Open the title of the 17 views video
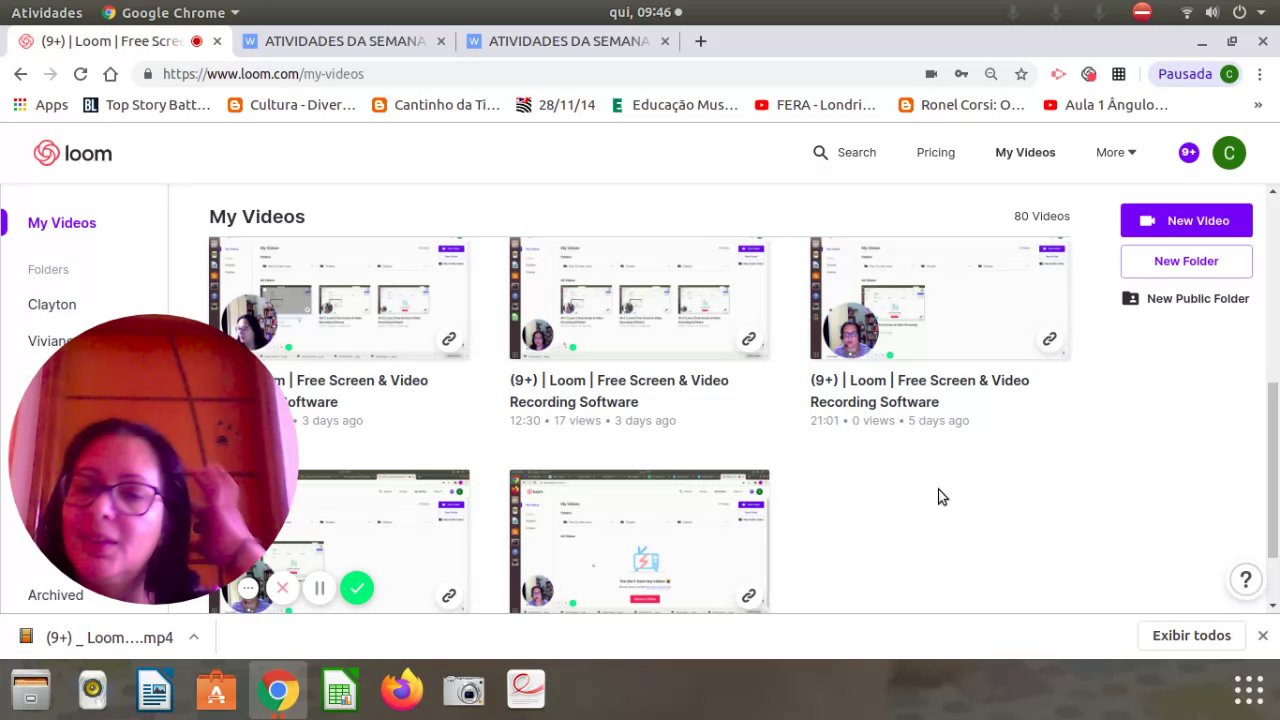This screenshot has width=1280, height=720. [x=619, y=391]
